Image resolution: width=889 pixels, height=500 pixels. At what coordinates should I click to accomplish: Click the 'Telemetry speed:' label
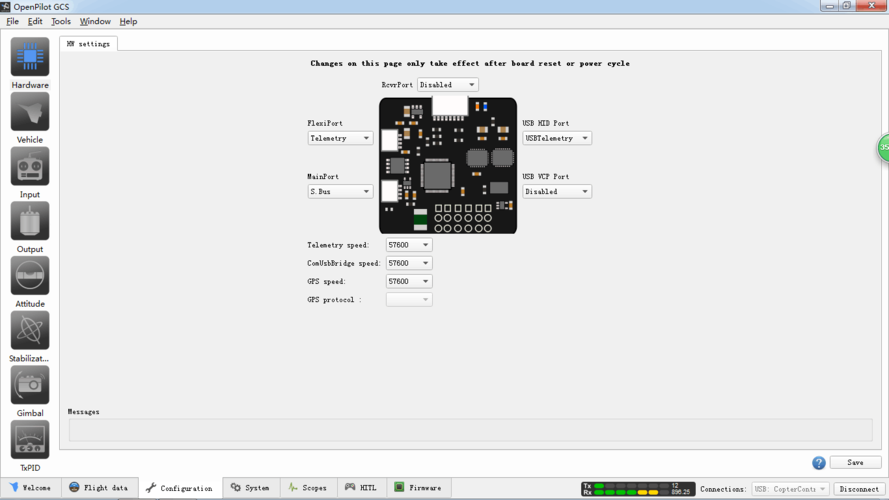point(338,245)
